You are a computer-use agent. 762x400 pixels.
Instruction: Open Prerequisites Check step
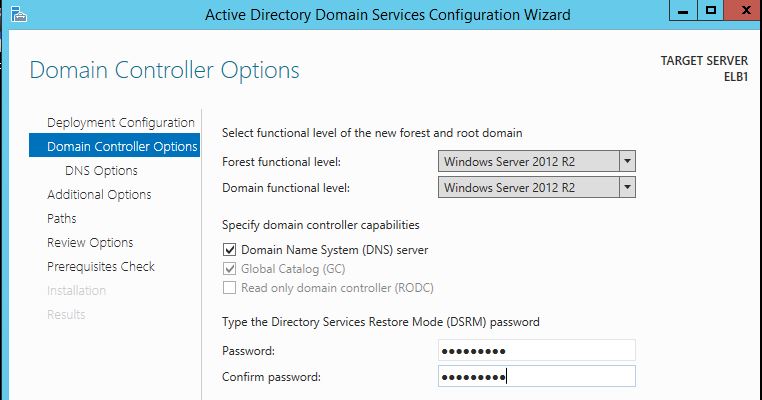point(101,266)
